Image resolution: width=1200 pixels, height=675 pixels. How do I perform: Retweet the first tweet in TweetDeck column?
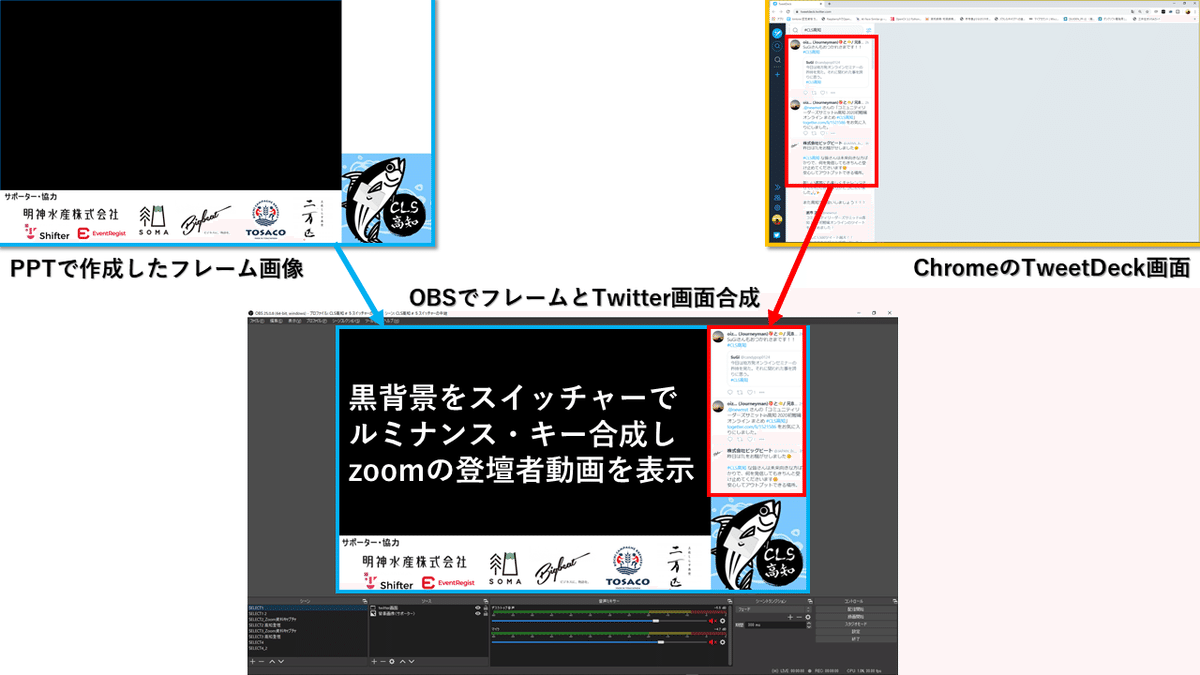click(814, 93)
